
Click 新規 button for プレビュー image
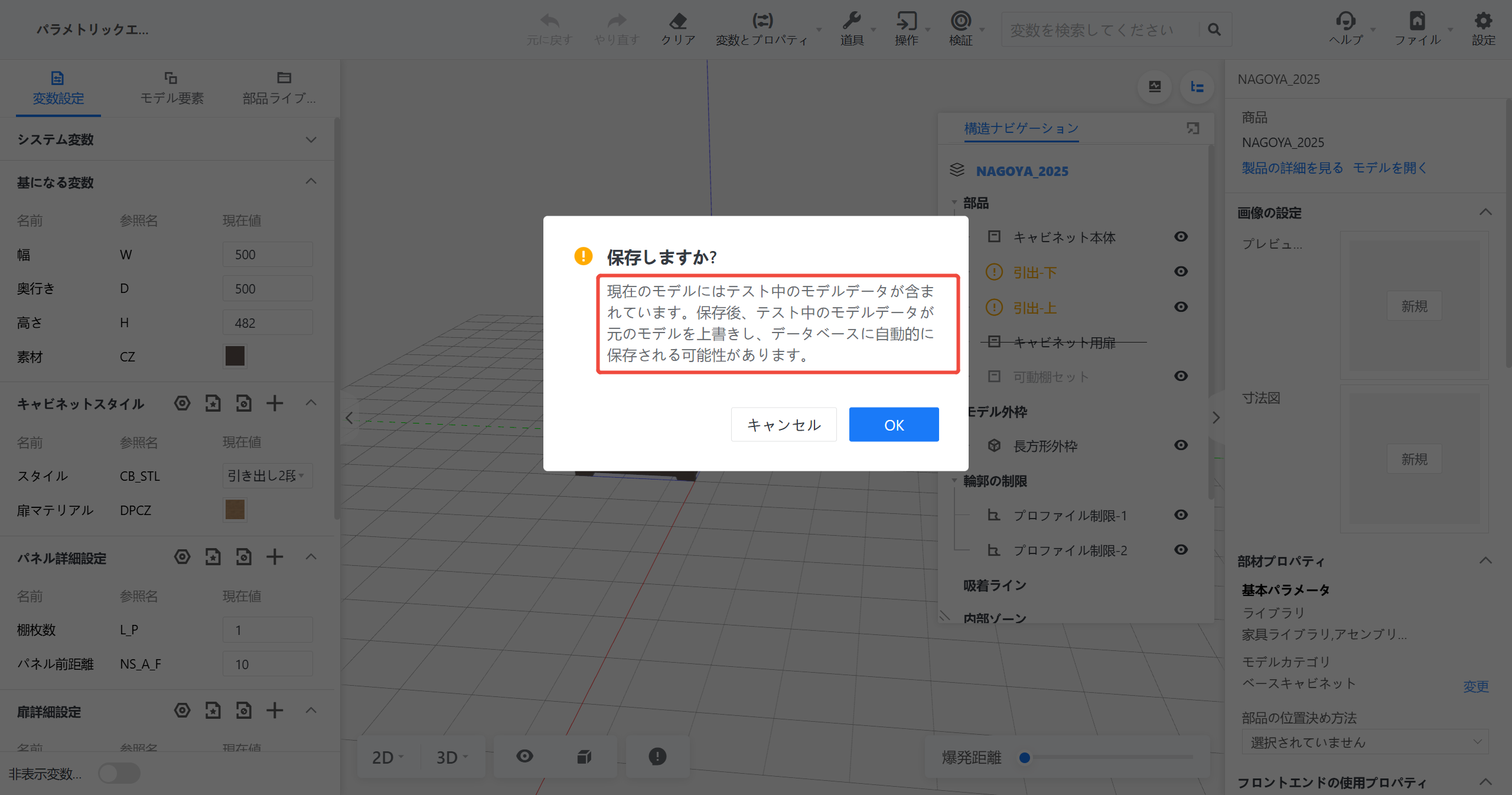(x=1414, y=306)
